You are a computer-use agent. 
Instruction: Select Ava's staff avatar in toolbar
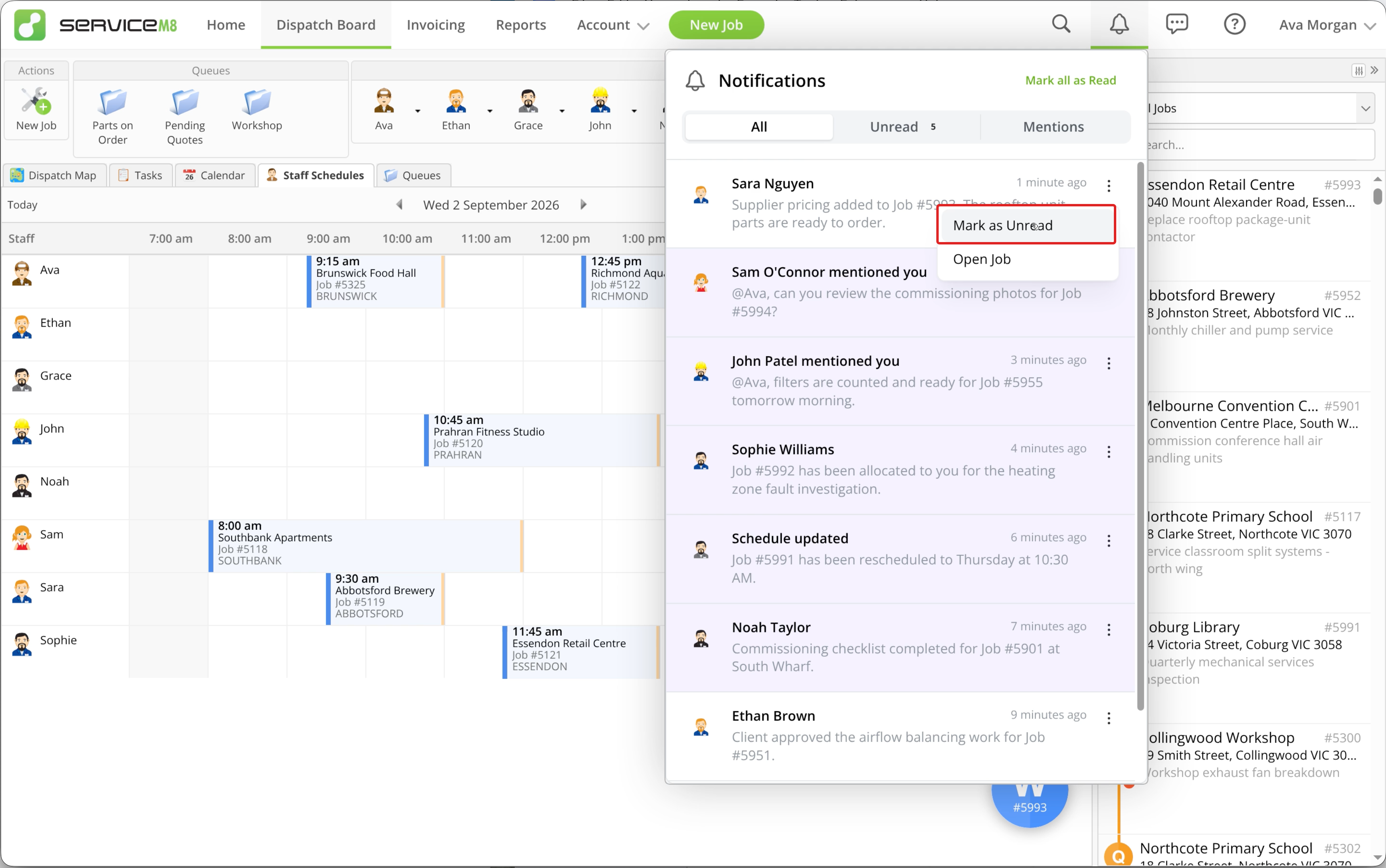point(384,101)
